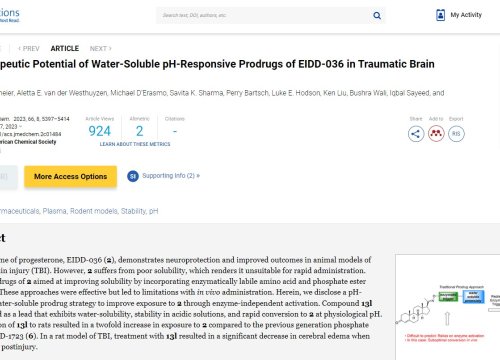The width and height of the screenshot is (500, 360).
Task: Open the 924 article views metric
Action: (99, 131)
